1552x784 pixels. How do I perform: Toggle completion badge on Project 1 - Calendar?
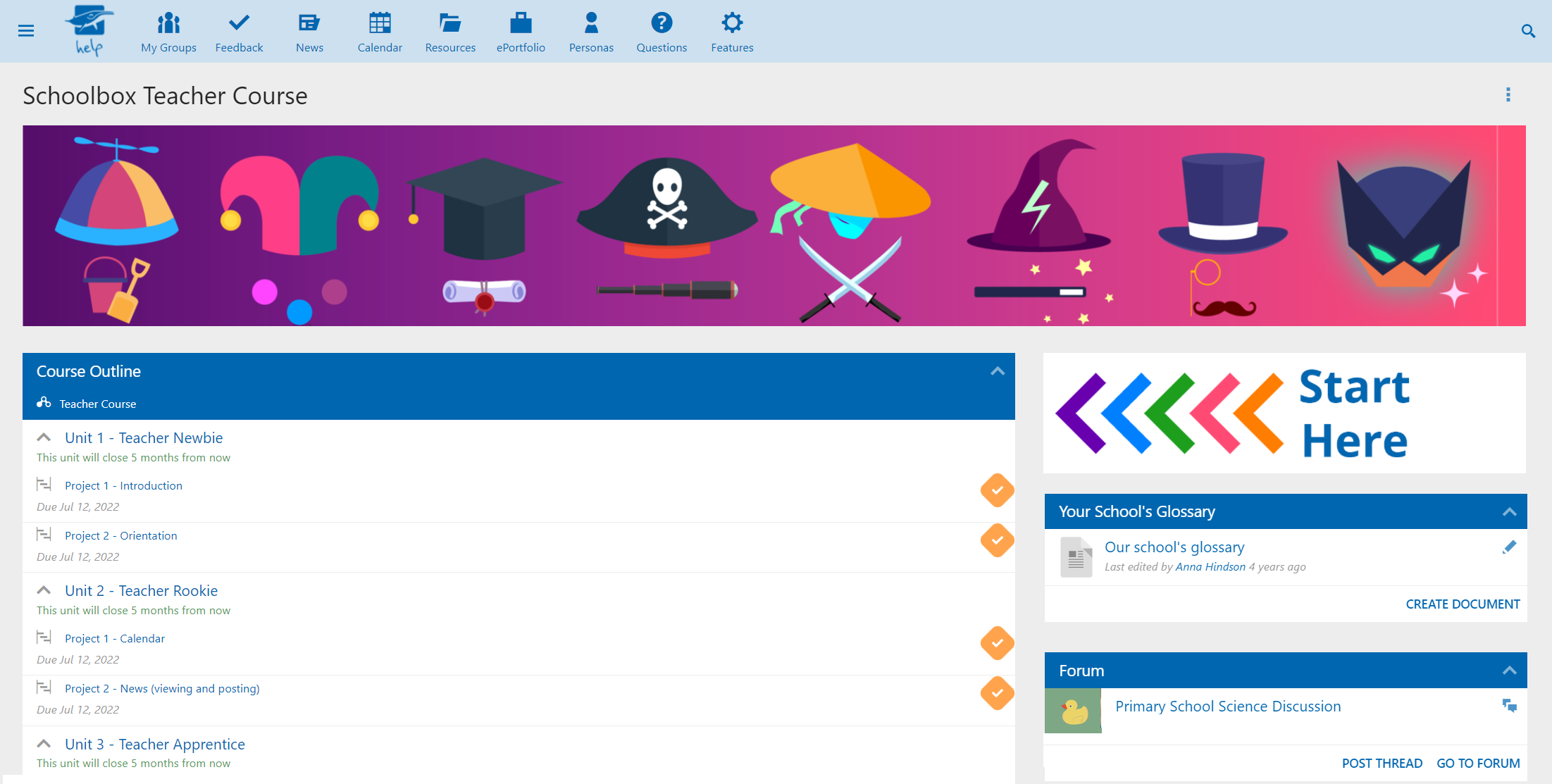(997, 642)
